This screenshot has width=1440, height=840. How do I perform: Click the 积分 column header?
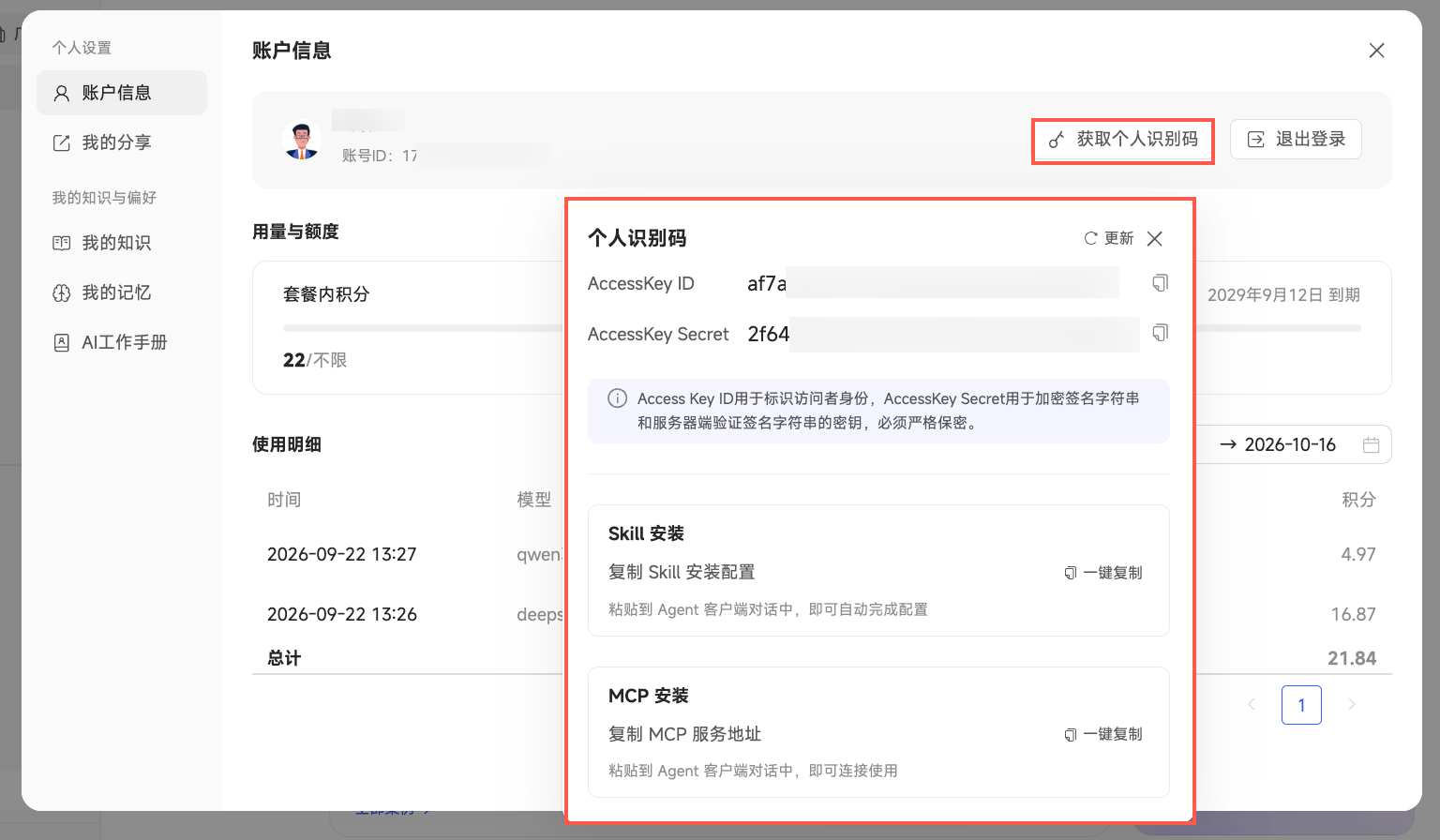click(1358, 500)
